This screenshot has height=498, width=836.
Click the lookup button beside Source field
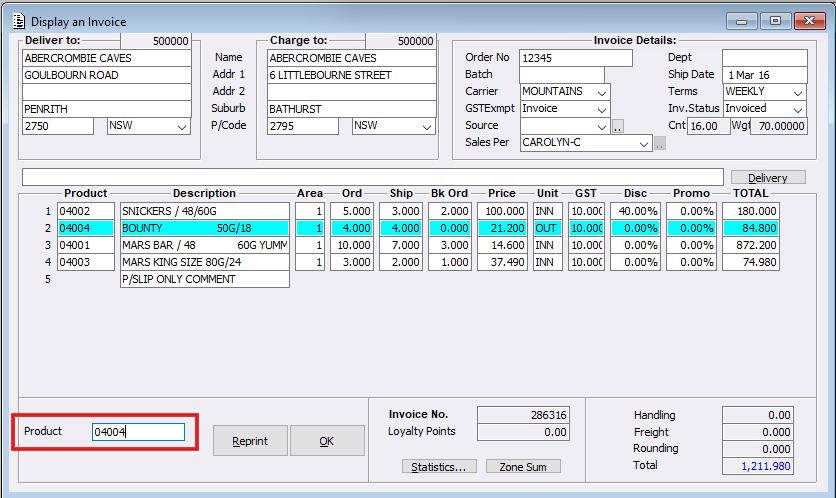(x=617, y=127)
